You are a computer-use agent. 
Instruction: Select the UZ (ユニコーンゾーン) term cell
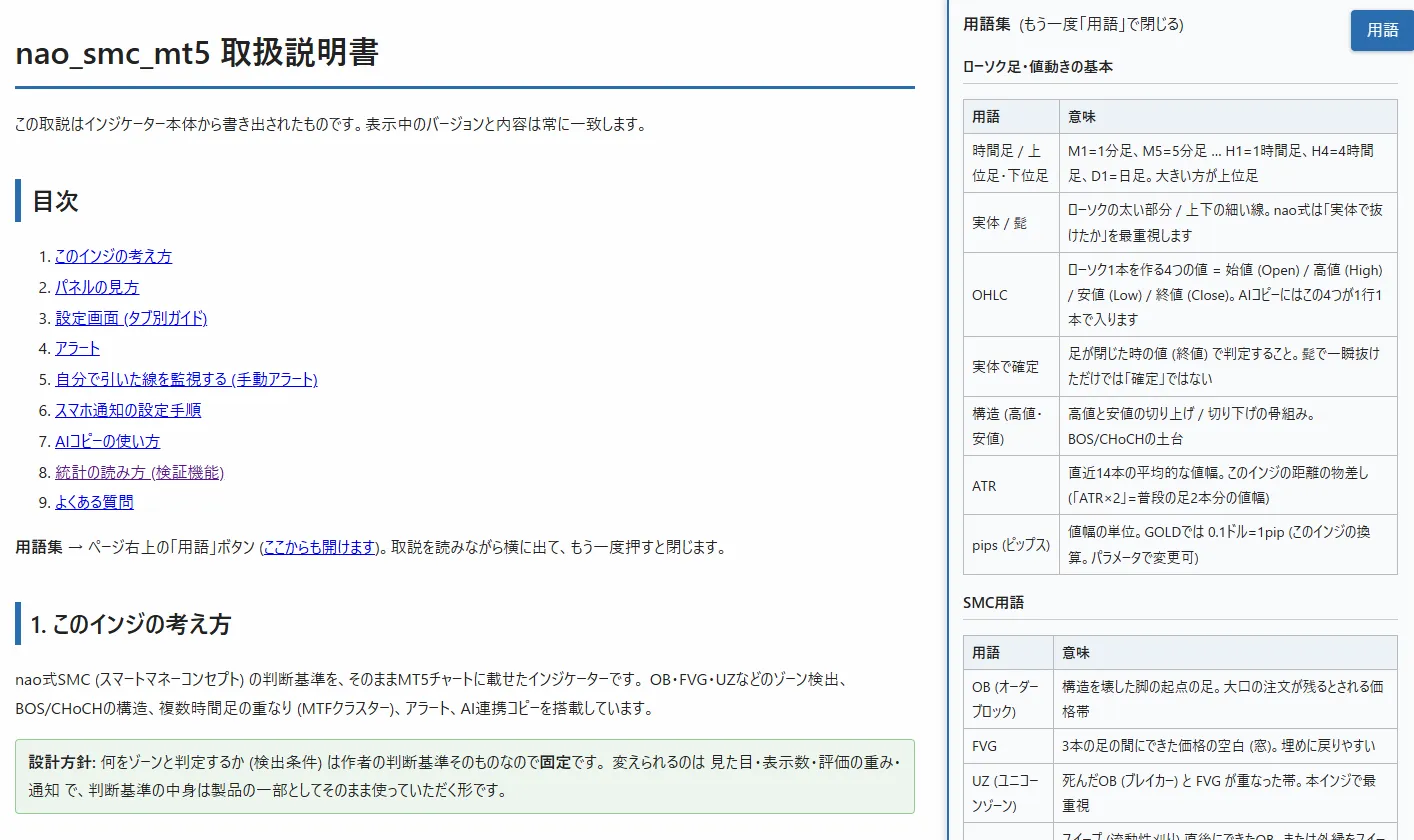click(x=1008, y=793)
